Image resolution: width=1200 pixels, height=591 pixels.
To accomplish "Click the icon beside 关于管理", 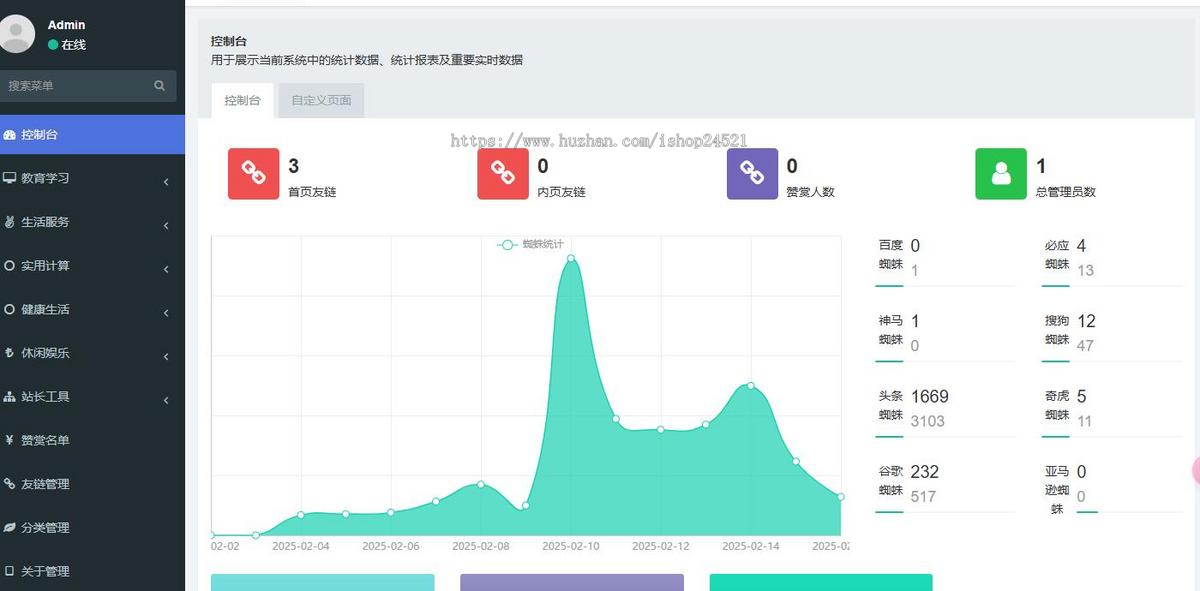I will [9, 571].
